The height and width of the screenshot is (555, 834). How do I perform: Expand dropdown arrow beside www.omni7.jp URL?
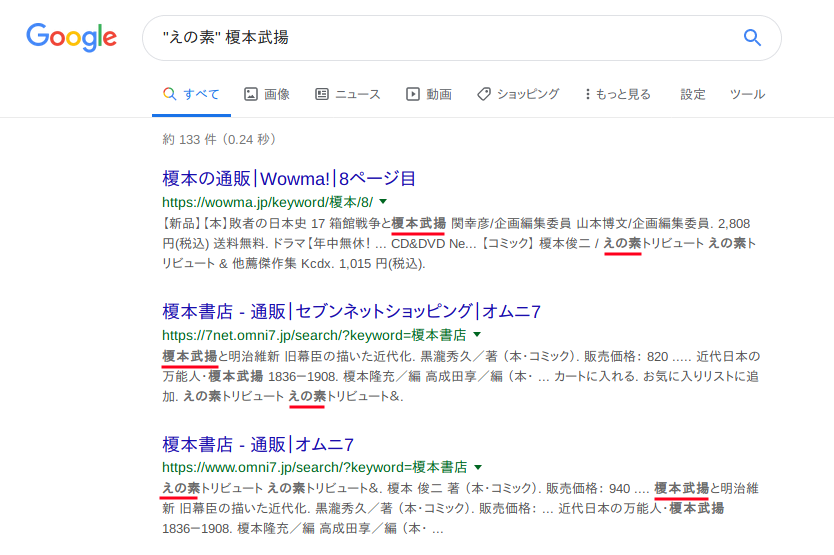coord(478,467)
